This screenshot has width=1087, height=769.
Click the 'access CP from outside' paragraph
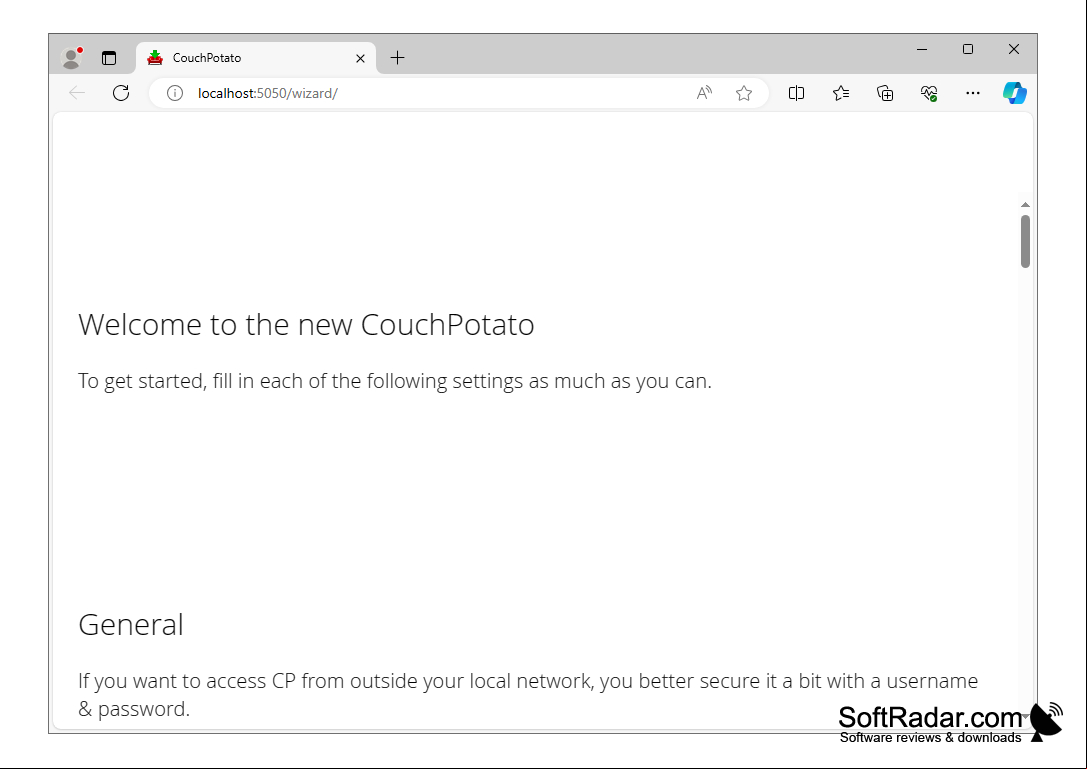tap(528, 694)
